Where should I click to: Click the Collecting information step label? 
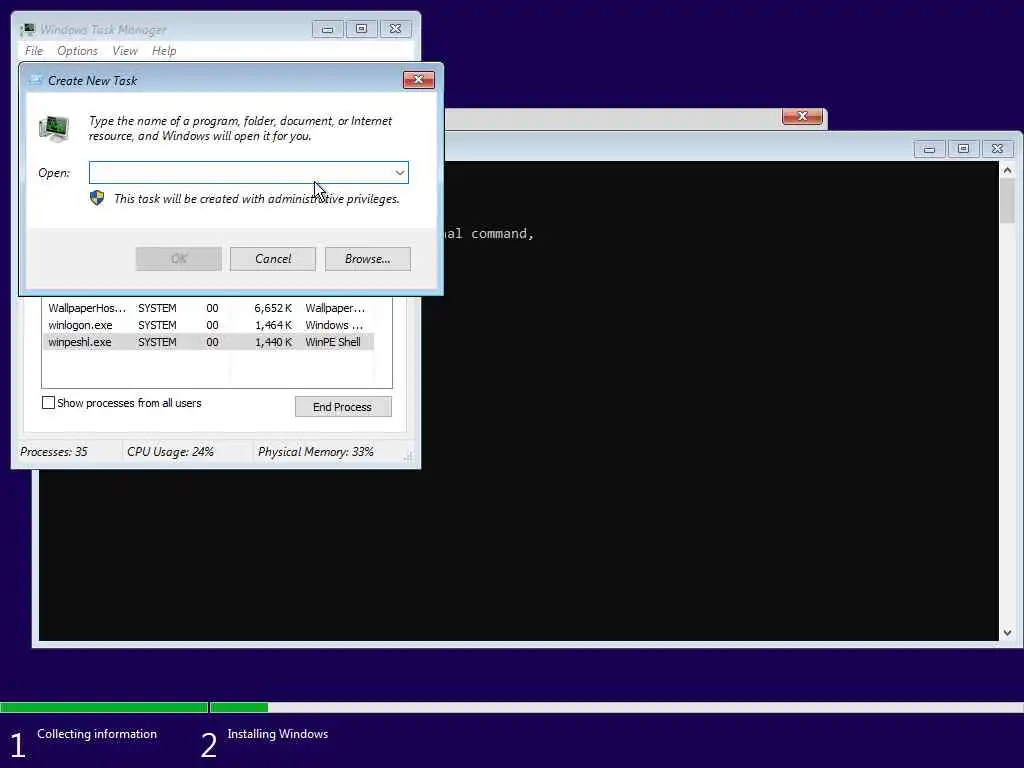pos(97,734)
